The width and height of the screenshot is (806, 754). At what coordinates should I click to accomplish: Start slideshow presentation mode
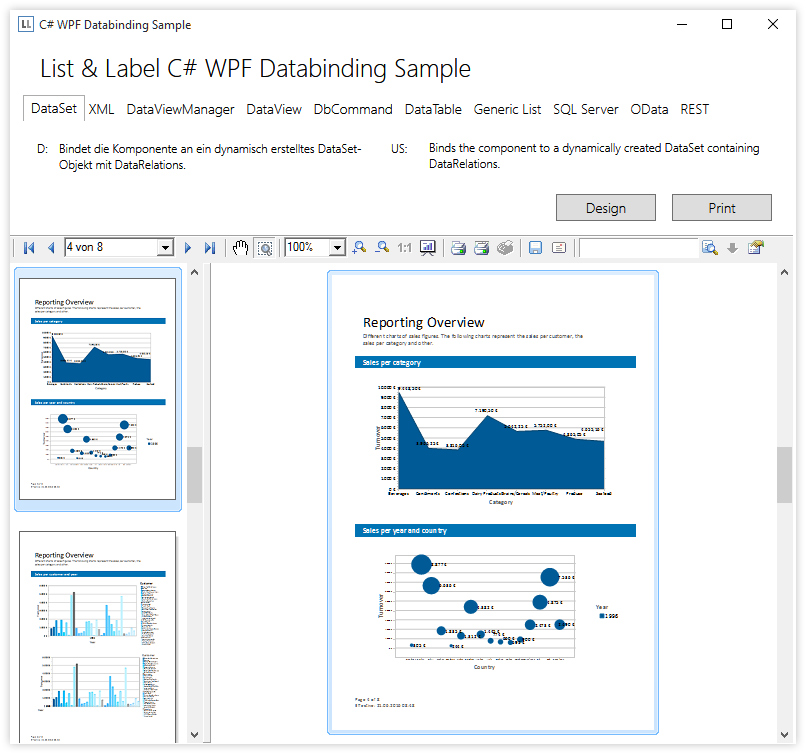(428, 248)
